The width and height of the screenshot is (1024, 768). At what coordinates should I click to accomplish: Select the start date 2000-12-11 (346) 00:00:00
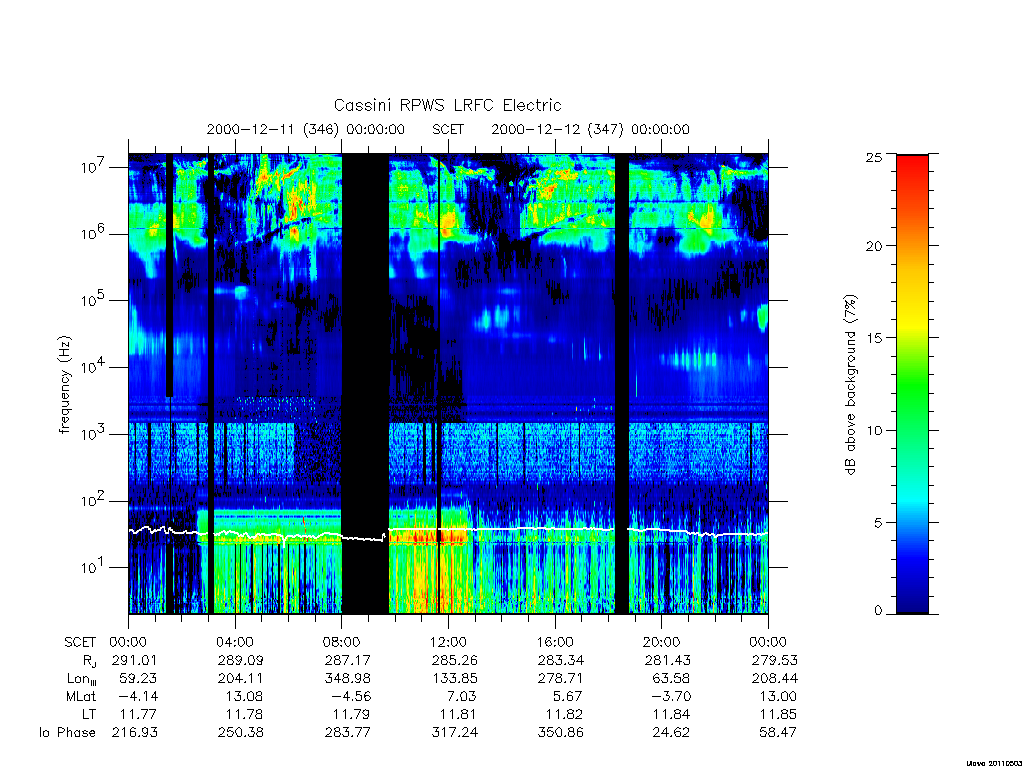pos(306,129)
